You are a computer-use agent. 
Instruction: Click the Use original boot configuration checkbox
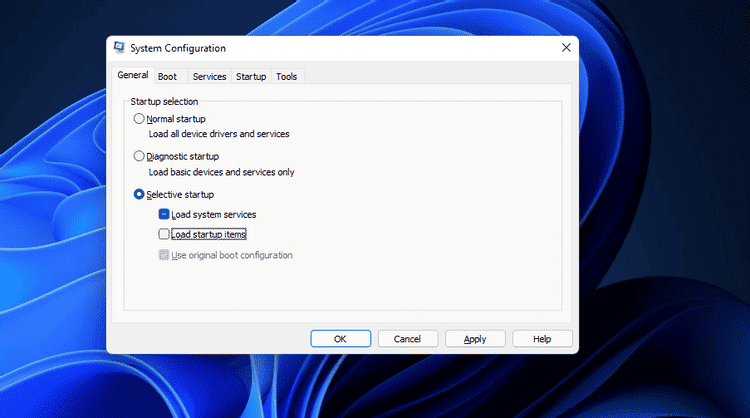coord(164,255)
